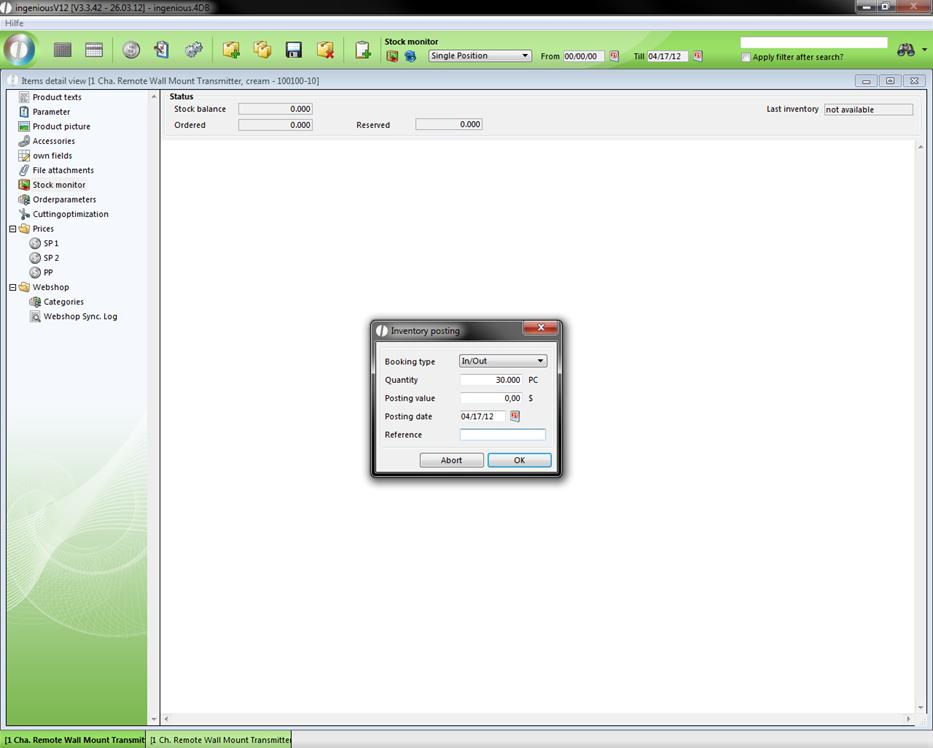Open the Single Position dropdown
933x748 pixels.
tap(479, 56)
